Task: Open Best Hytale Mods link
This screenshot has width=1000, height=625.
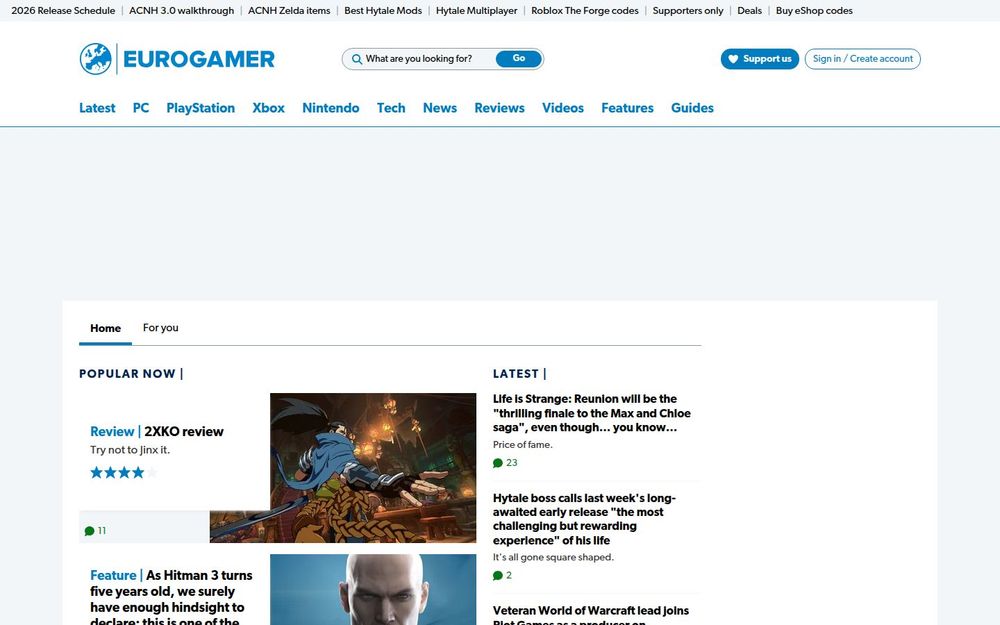Action: coord(383,10)
